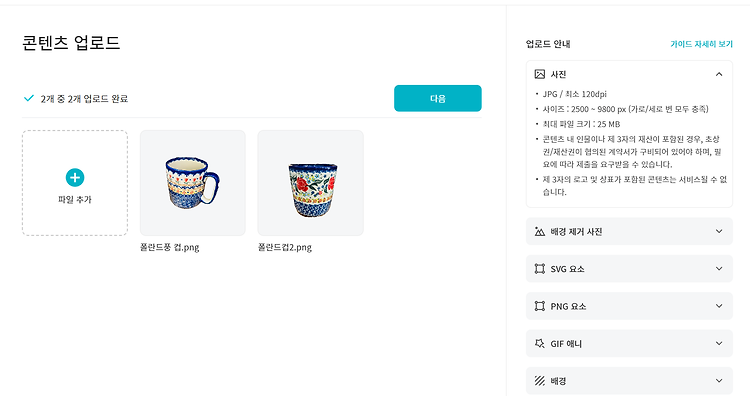750x396 pixels.
Task: Select the 폴란드컵2.png cup thumbnail
Action: click(310, 183)
